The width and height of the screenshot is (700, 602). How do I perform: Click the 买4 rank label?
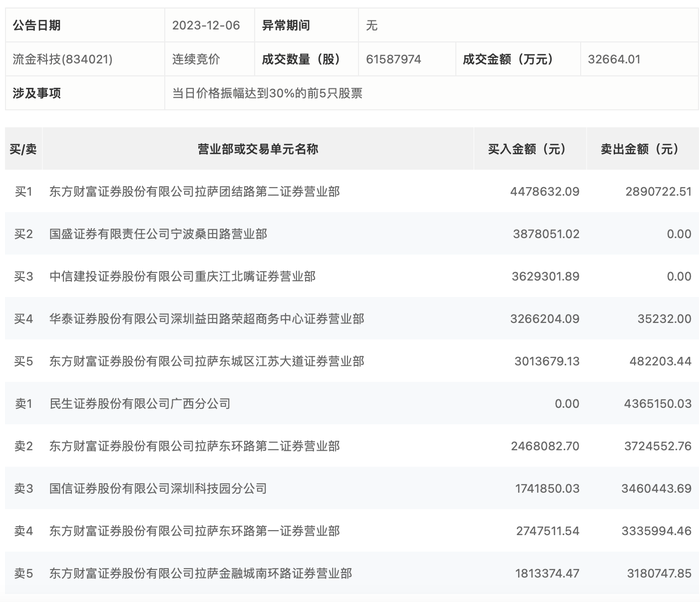(x=24, y=319)
